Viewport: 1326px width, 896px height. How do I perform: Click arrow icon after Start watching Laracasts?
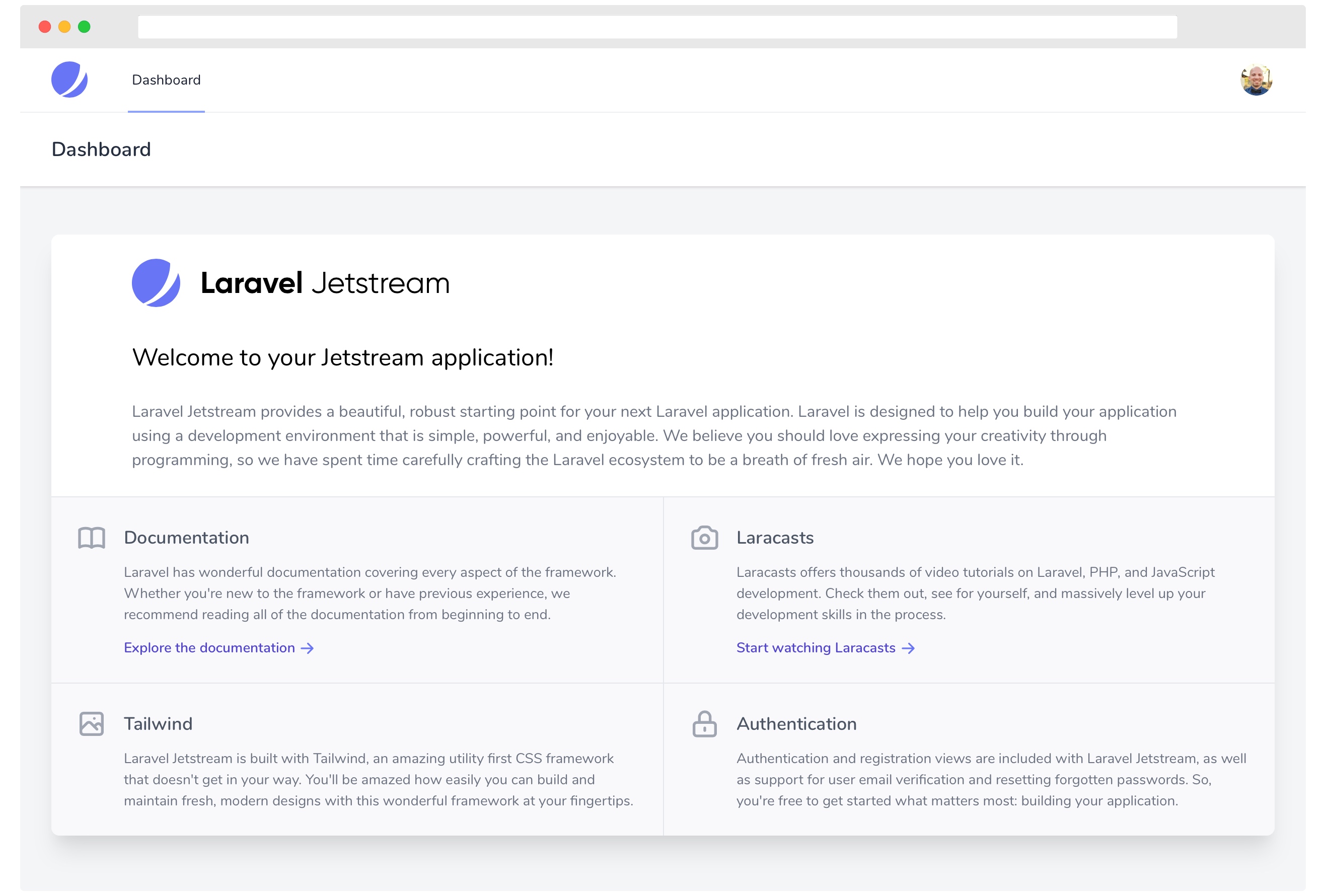(x=908, y=648)
